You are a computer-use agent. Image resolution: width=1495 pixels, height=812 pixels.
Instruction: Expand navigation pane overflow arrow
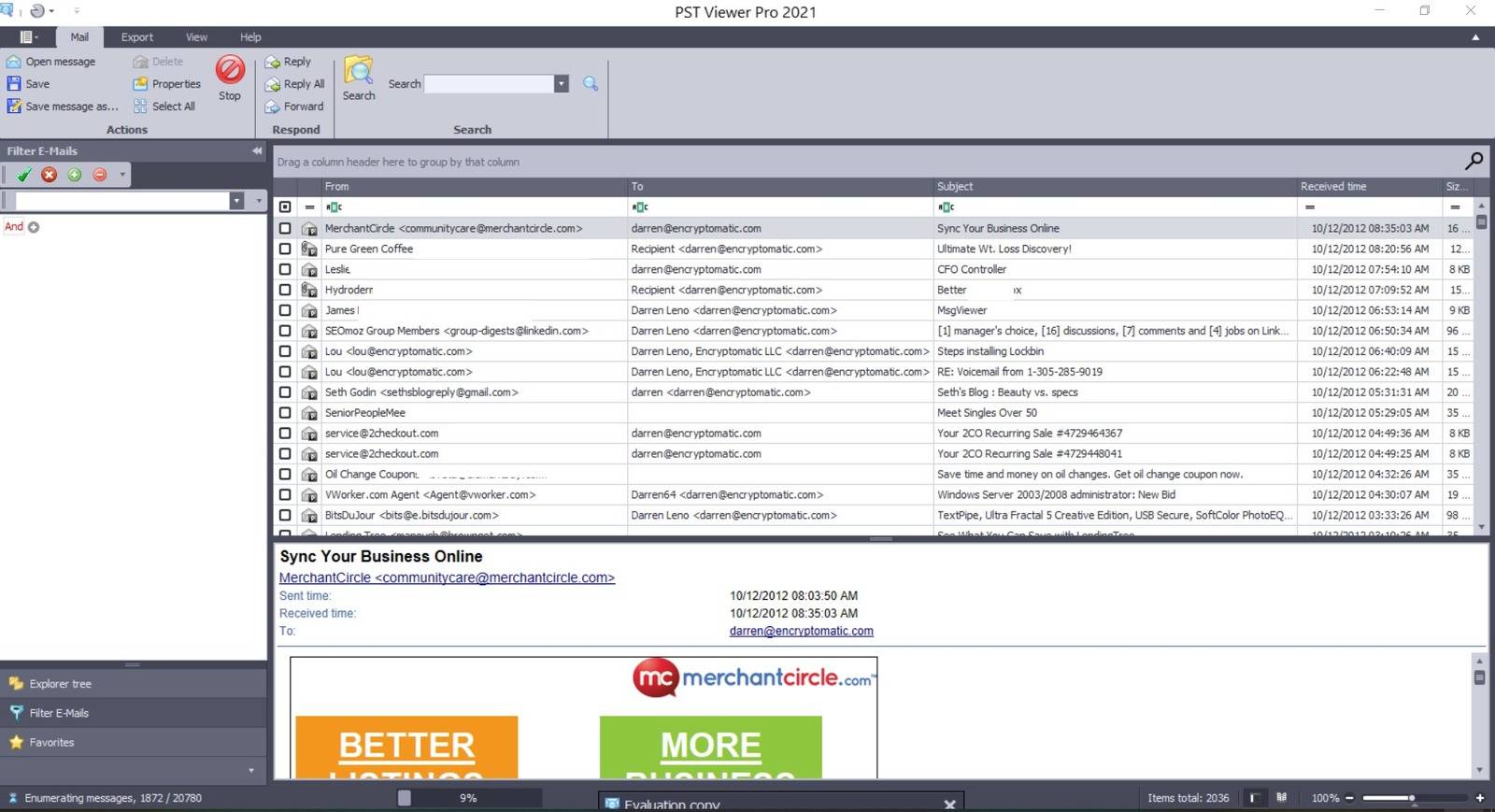(250, 771)
